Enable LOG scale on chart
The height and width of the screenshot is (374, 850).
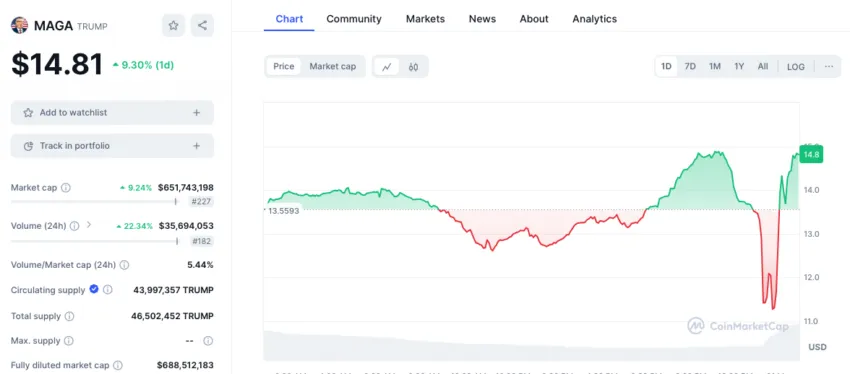click(796, 67)
